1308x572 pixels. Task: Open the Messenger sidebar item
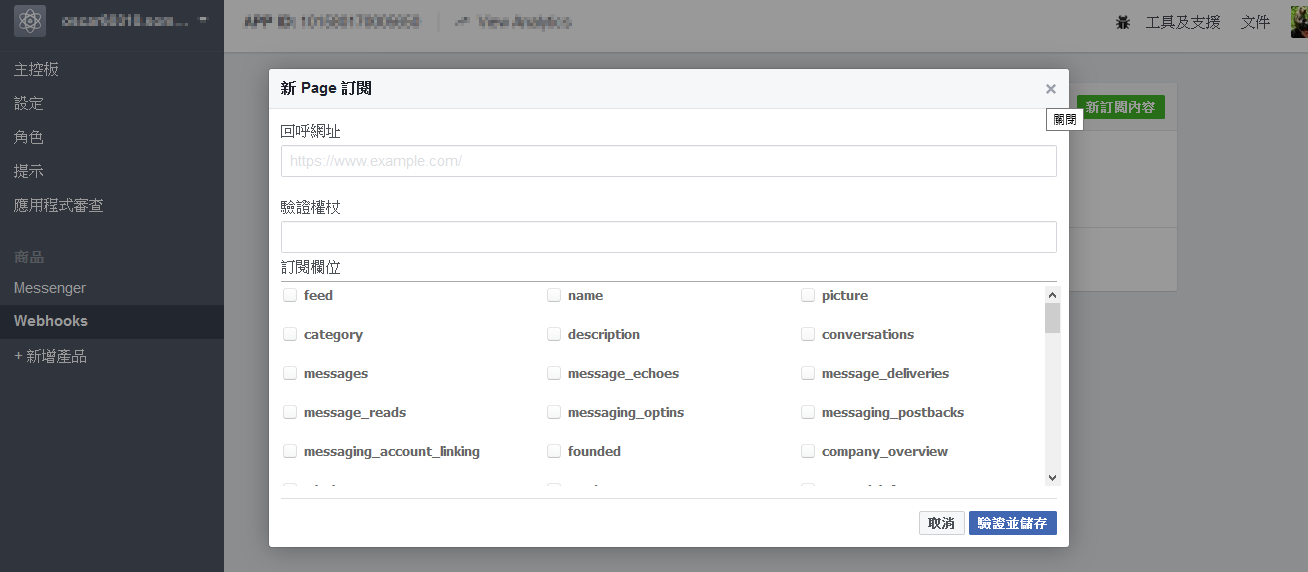click(50, 288)
